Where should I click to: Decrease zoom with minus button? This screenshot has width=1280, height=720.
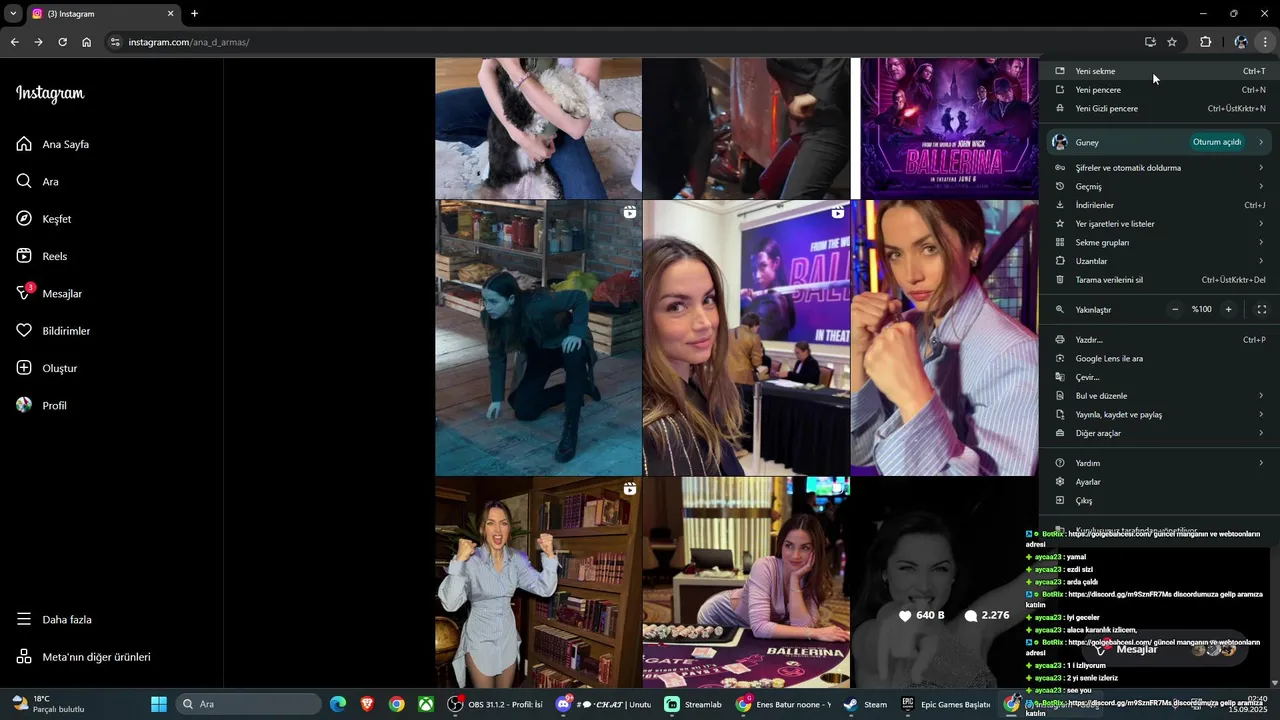(1175, 309)
